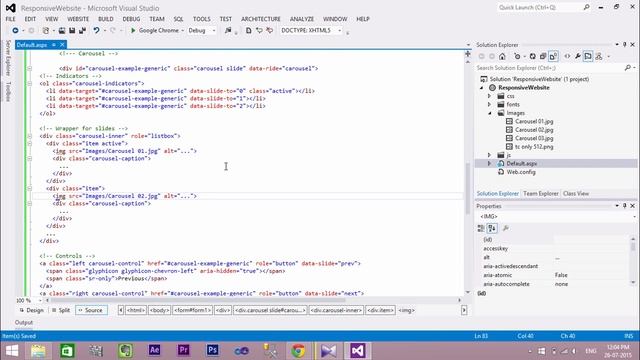Image resolution: width=640 pixels, height=360 pixels.
Task: Click the Navigate Backward toolbar icon
Action: pyautogui.click(x=15, y=31)
